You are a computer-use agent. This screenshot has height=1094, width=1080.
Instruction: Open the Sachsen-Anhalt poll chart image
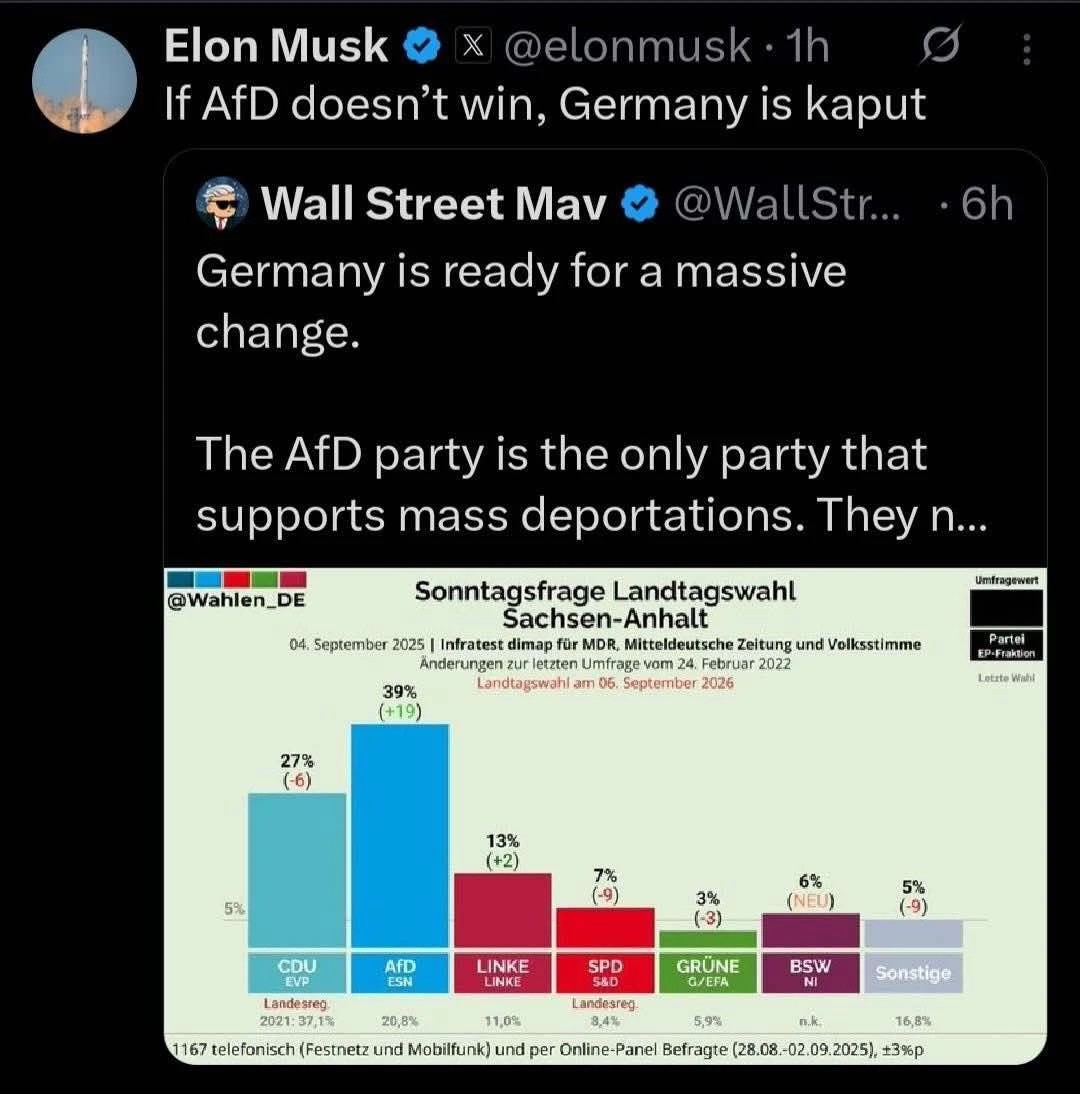606,816
